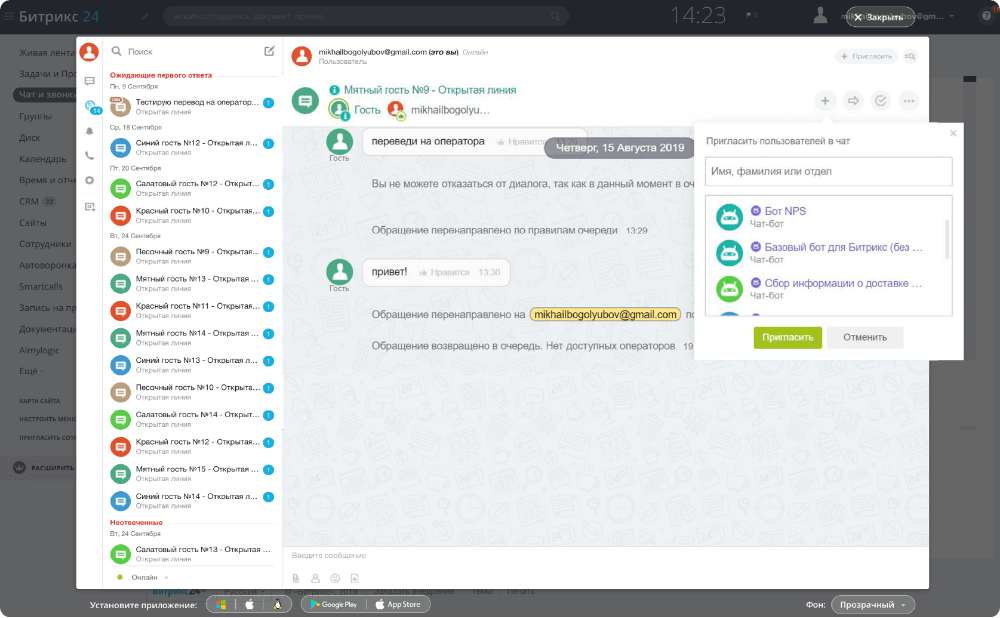The image size is (1000, 618).
Task: Select Бот NPS in invite list
Action: [827, 217]
